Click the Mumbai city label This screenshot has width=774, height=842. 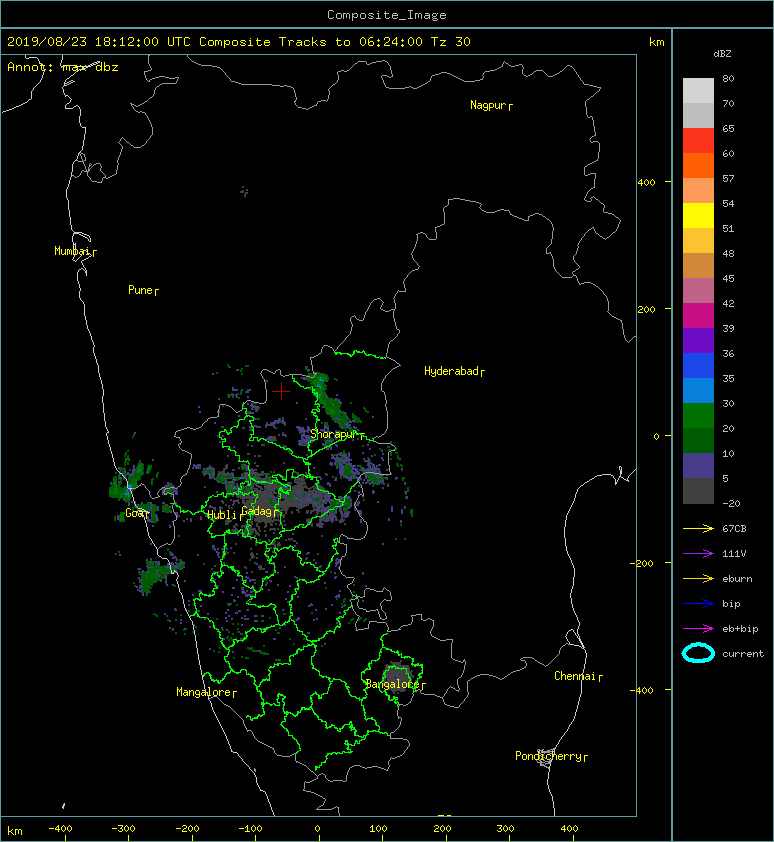click(x=72, y=251)
